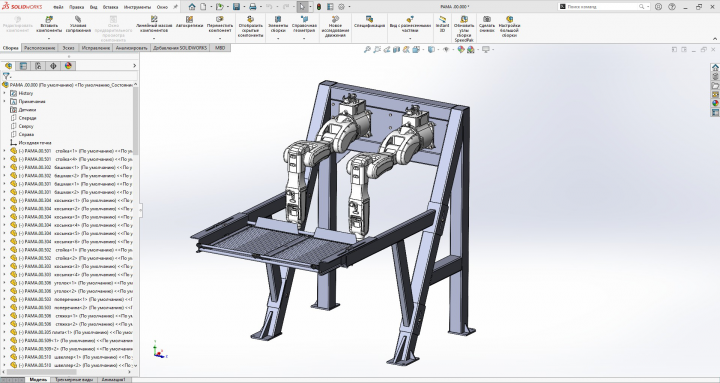Open View Settings monitor icon dropdown
The image size is (720, 383).
(486, 50)
